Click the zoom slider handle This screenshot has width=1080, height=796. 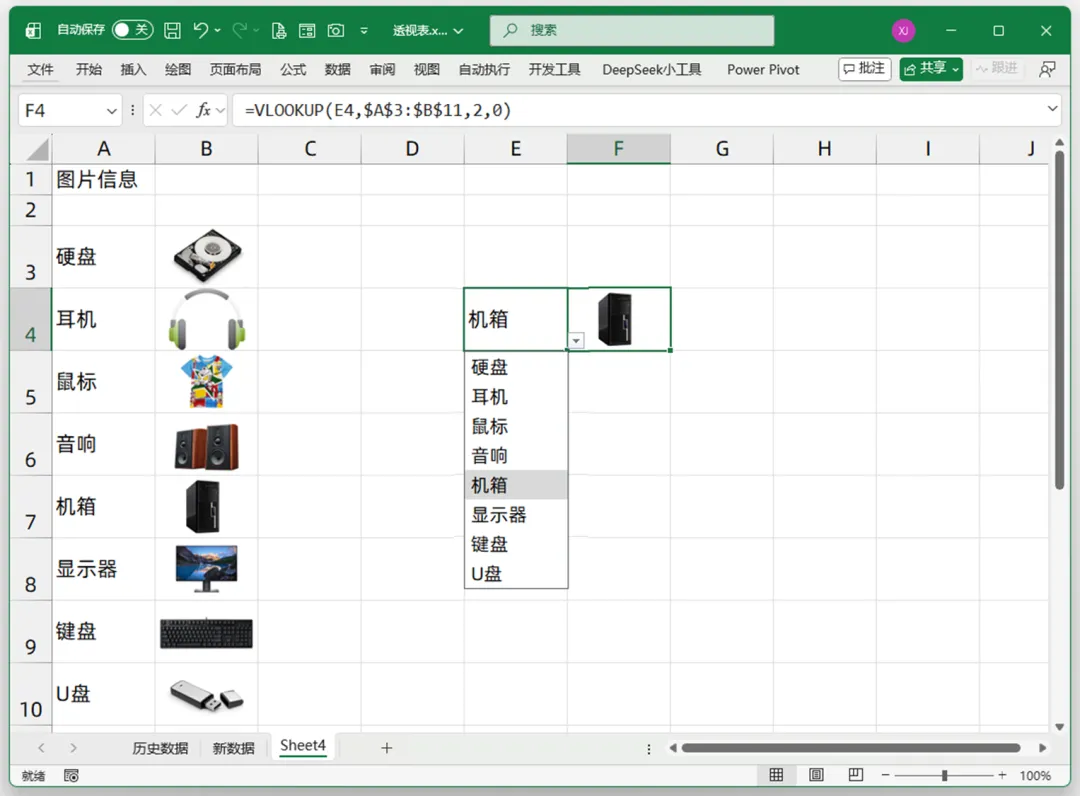tap(944, 775)
